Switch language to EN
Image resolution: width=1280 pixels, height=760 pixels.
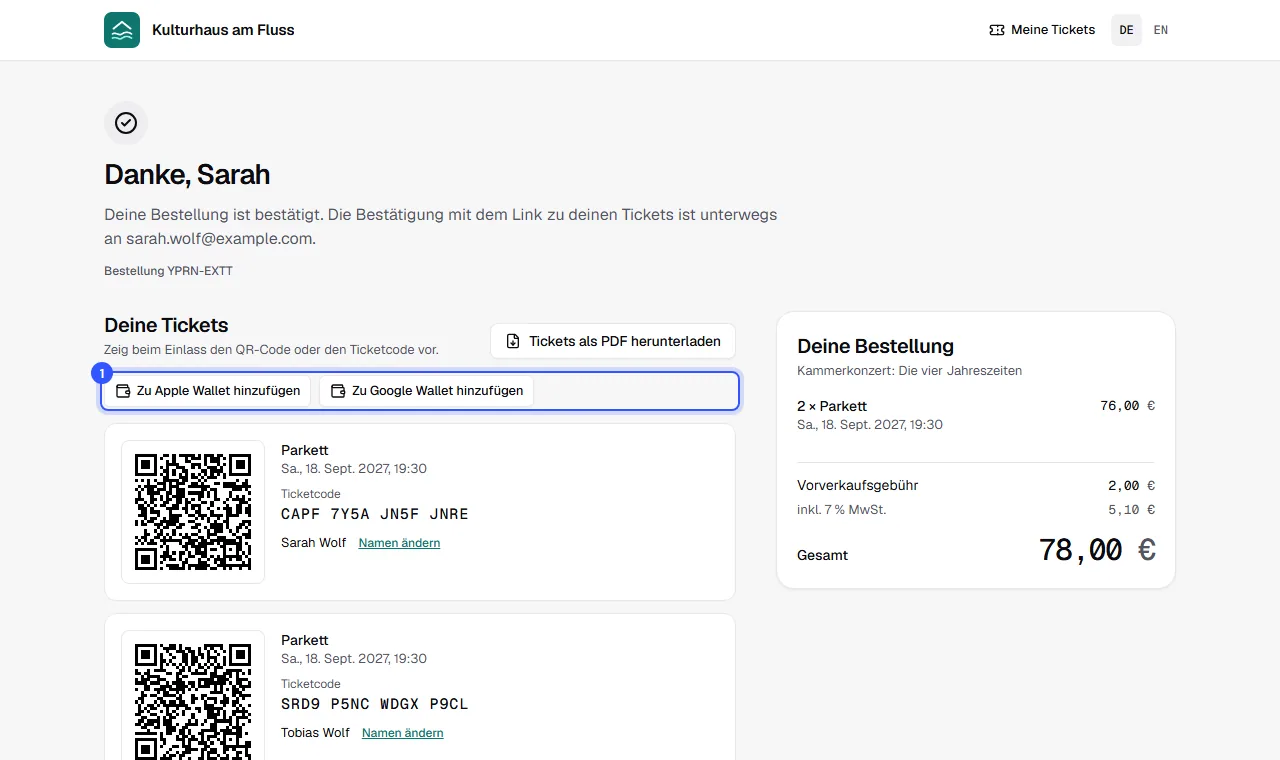coord(1161,30)
